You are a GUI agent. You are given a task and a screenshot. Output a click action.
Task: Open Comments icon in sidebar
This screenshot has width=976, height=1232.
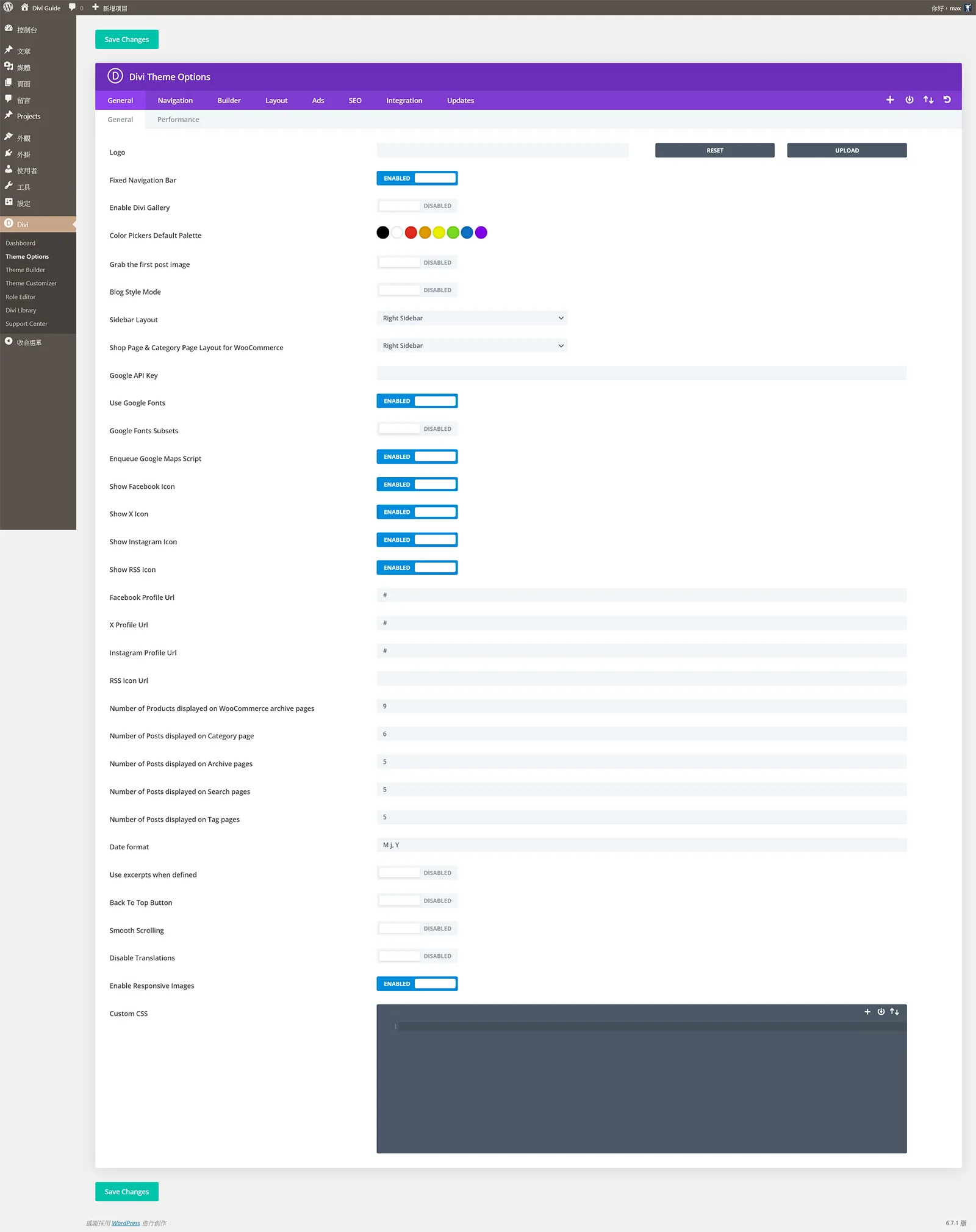(9, 99)
